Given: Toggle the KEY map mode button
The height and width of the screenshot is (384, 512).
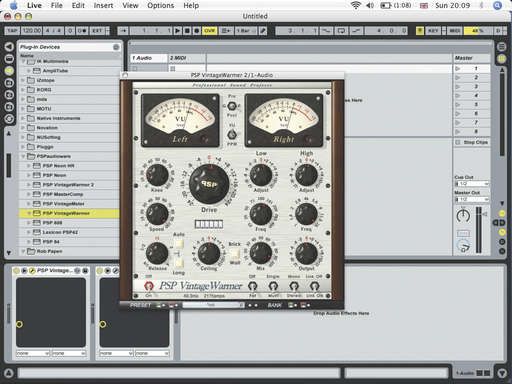Looking at the screenshot, I should (433, 31).
